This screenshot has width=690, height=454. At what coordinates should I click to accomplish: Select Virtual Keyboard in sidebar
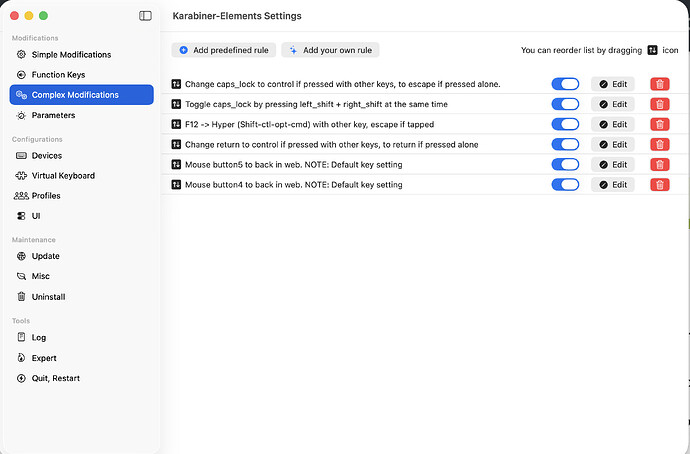click(x=63, y=176)
